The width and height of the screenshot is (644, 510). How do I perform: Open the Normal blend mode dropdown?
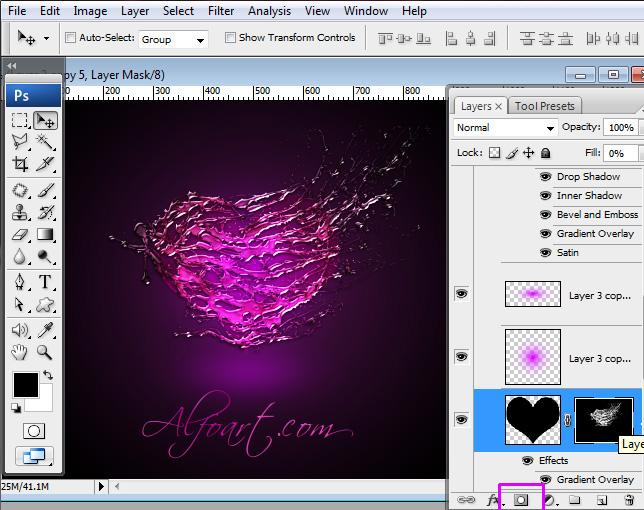[506, 128]
